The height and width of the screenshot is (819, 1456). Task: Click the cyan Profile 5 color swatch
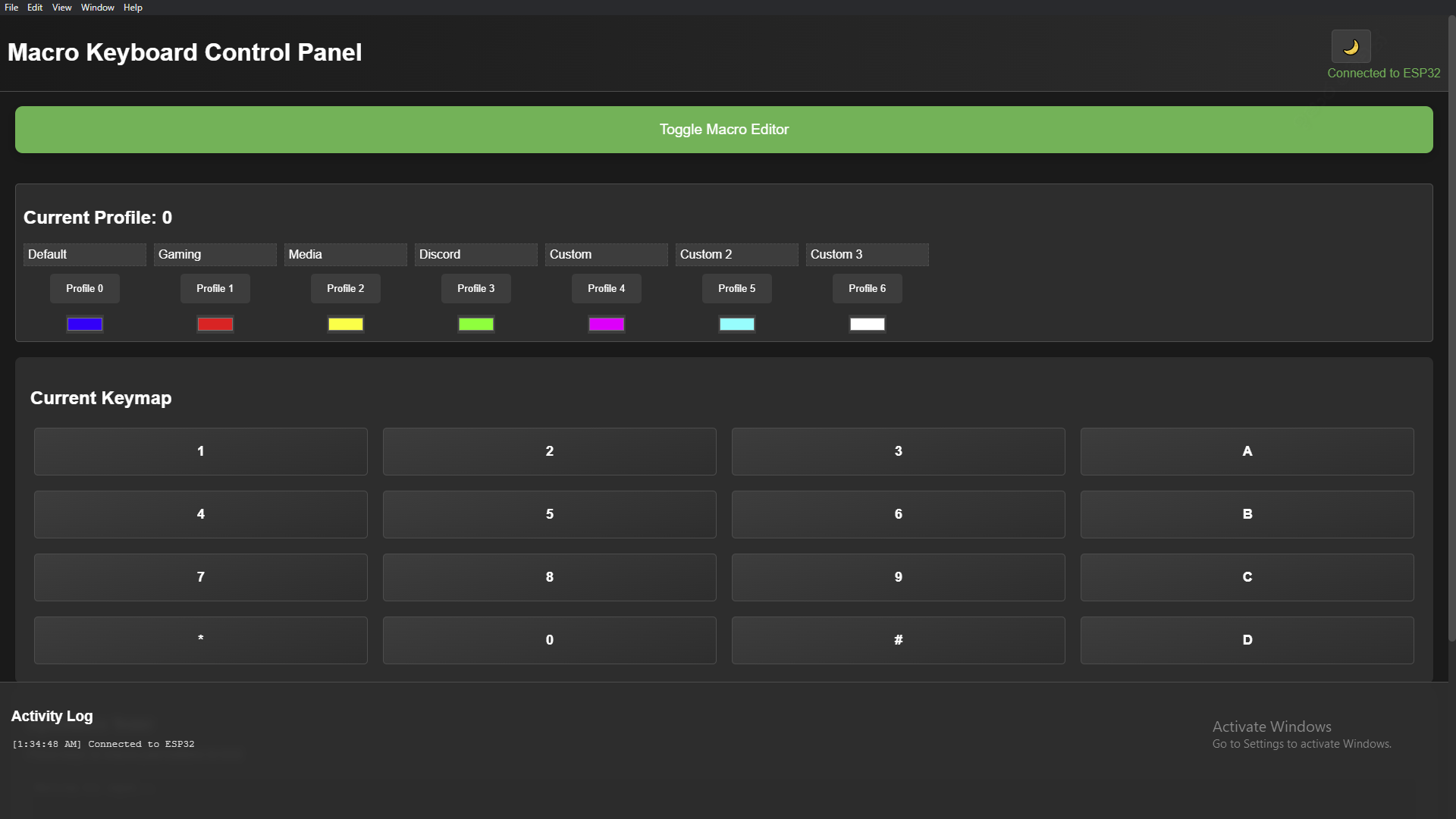pyautogui.click(x=736, y=325)
